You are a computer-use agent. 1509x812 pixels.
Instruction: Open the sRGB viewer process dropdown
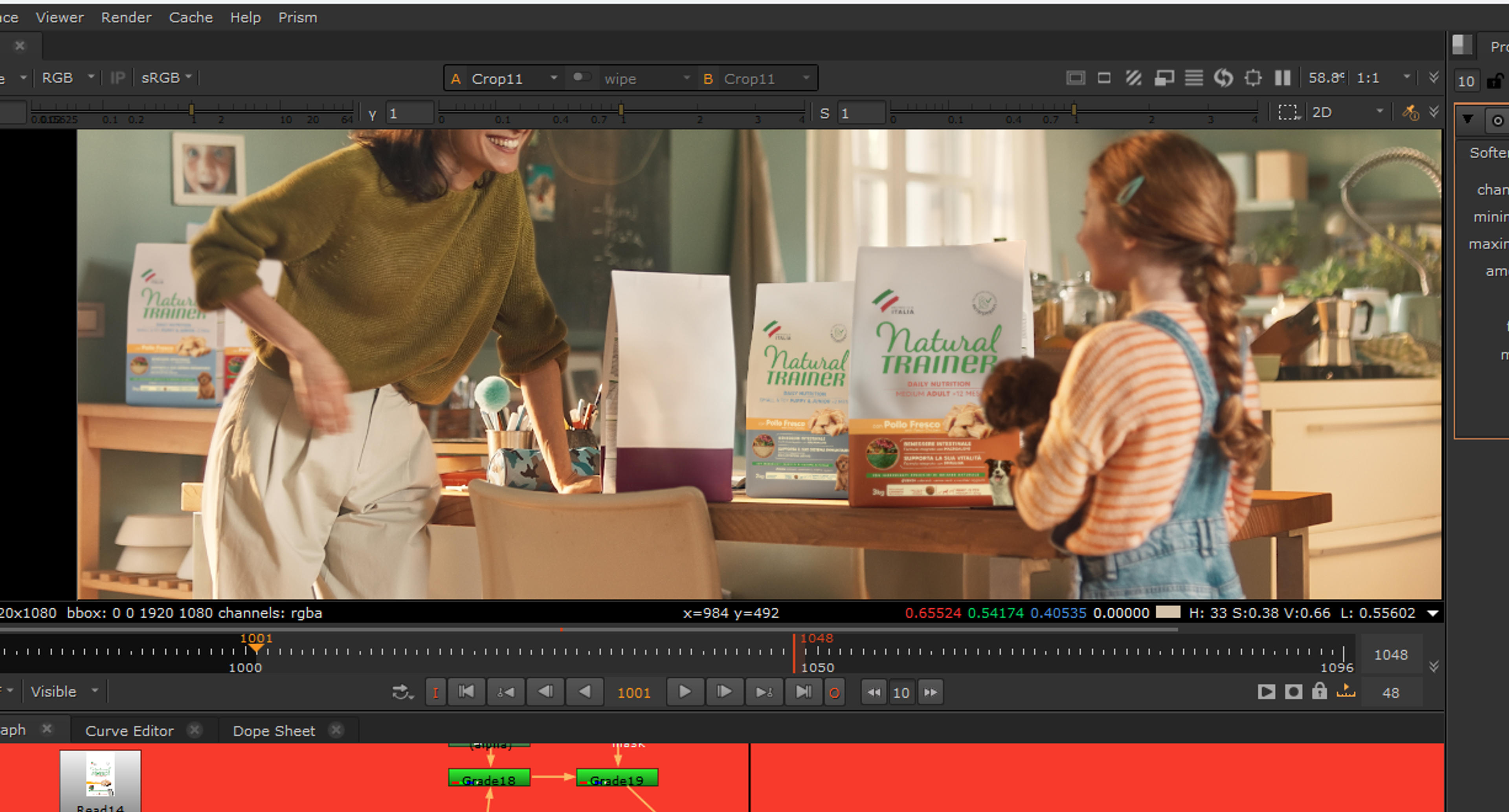click(166, 78)
